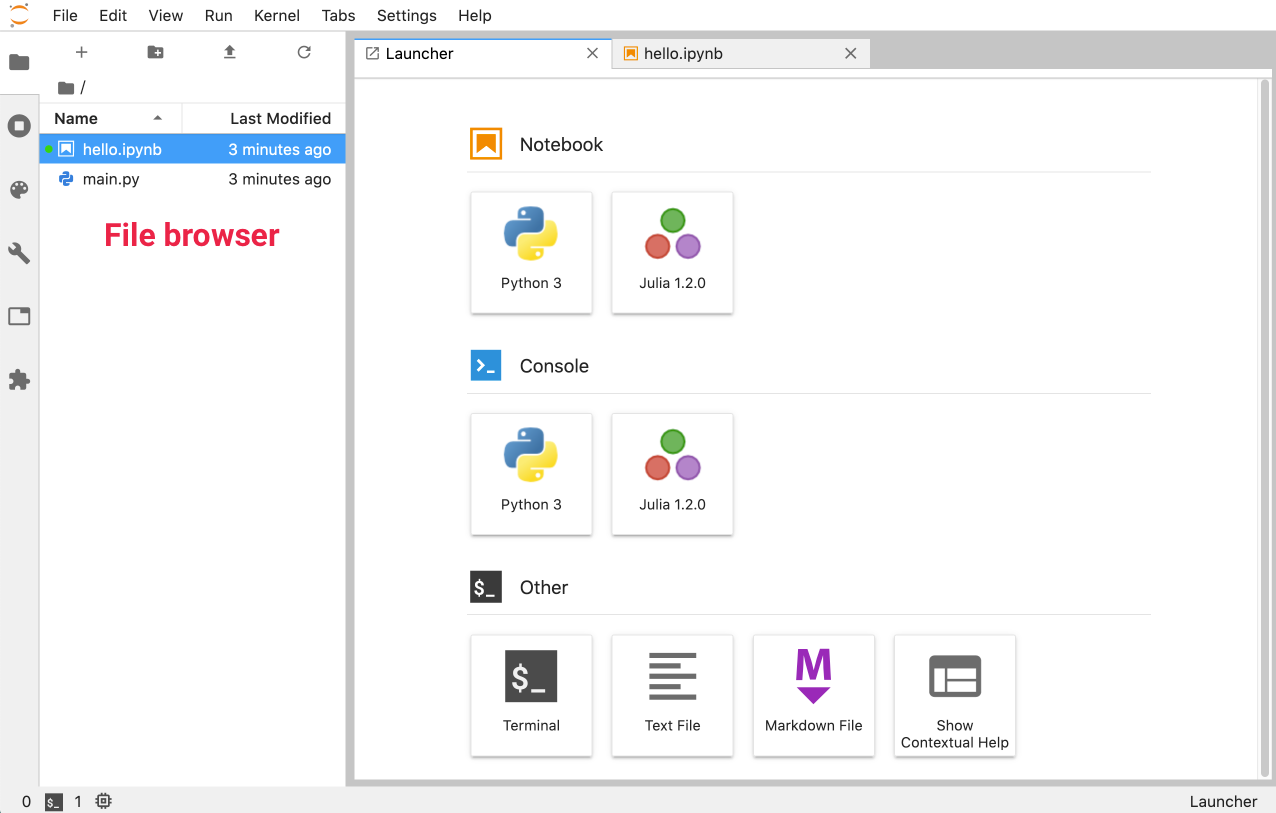Open the Kernel menu

pos(277,15)
